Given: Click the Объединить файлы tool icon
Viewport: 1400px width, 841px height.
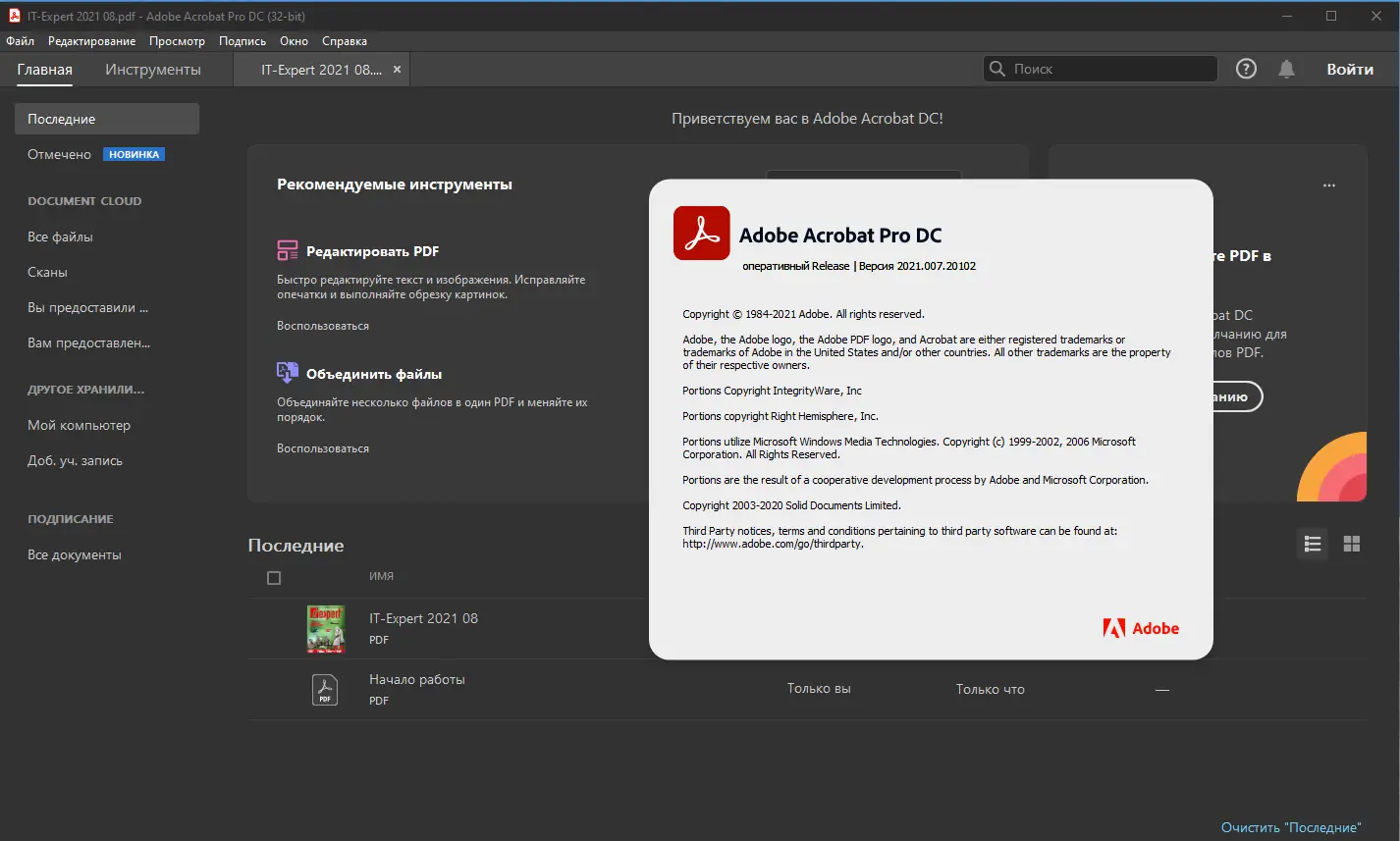Looking at the screenshot, I should pos(287,372).
